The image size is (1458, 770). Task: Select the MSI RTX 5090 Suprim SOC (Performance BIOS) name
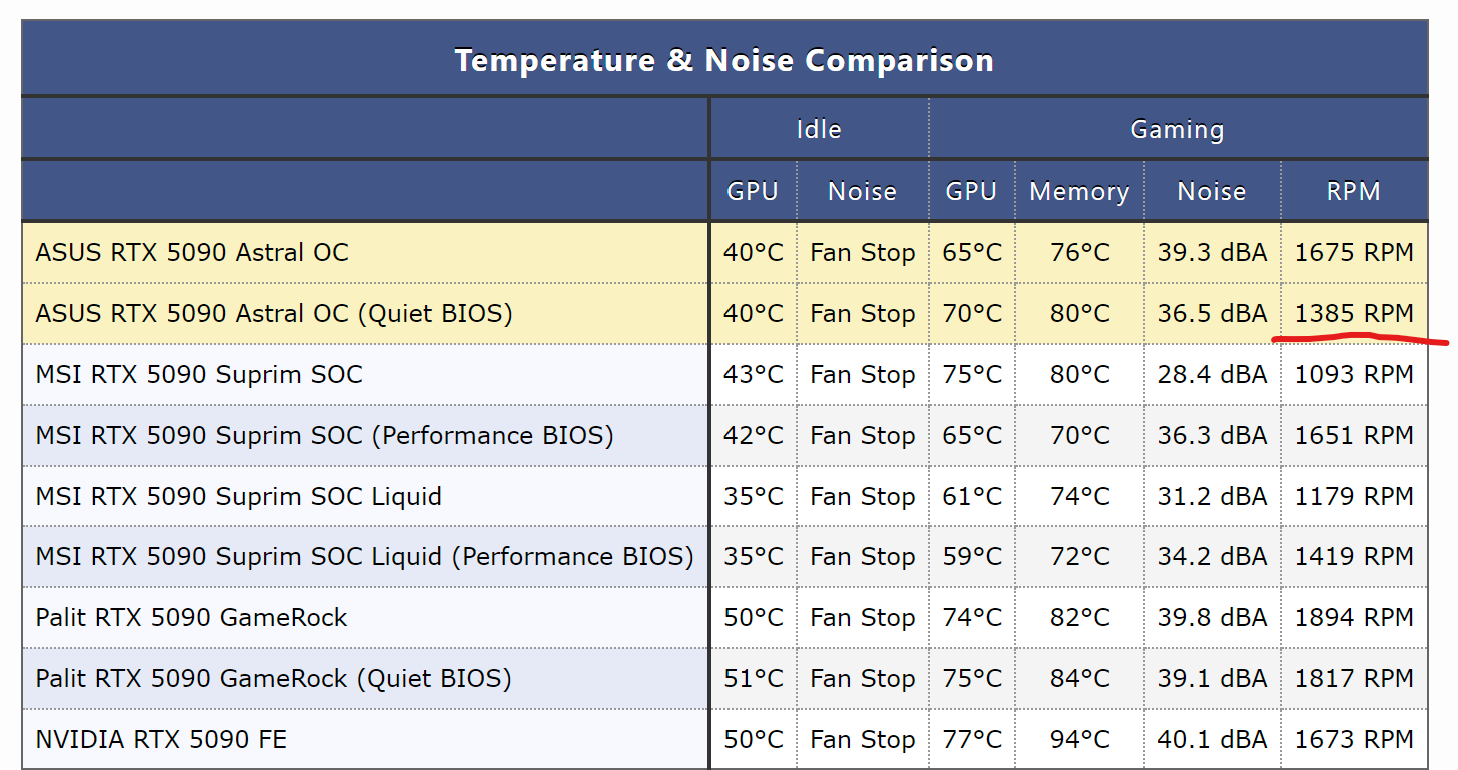(324, 435)
